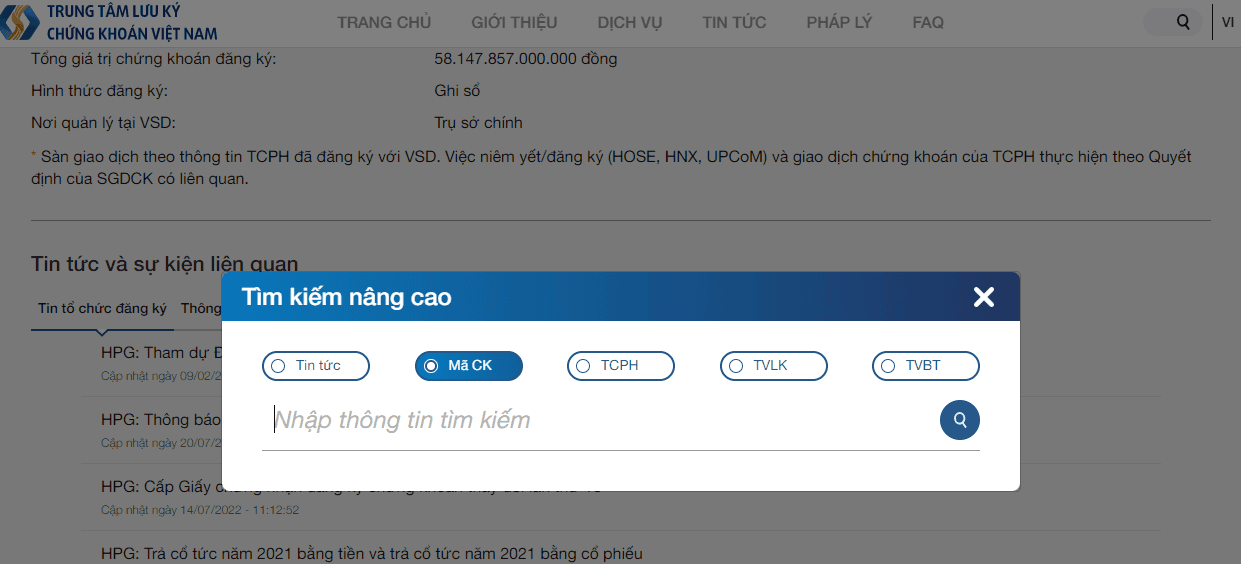Switch to Tin tổ chức đăng ký tab
This screenshot has width=1241, height=564.
click(x=102, y=309)
